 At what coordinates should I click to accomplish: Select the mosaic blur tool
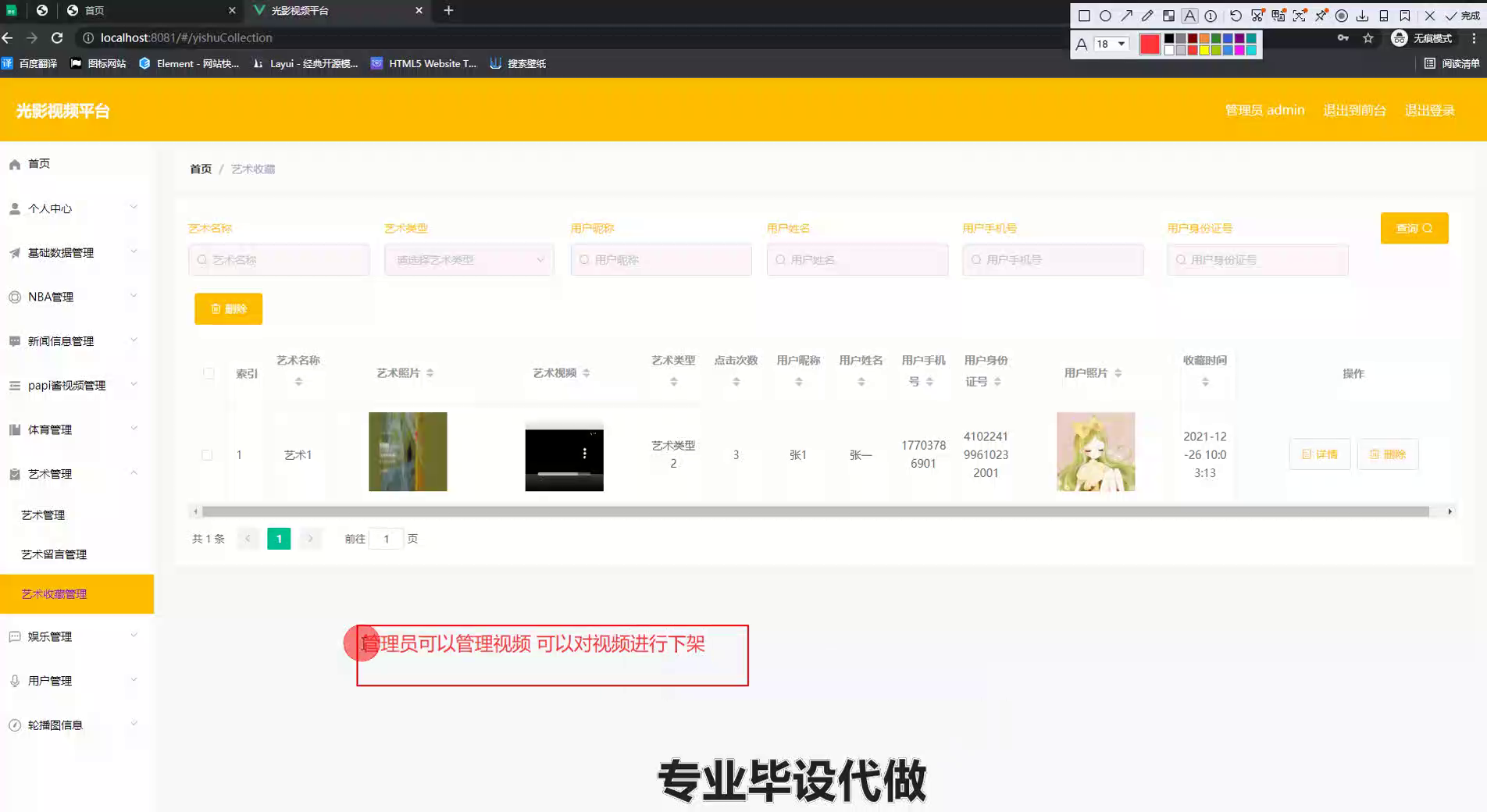point(1168,16)
